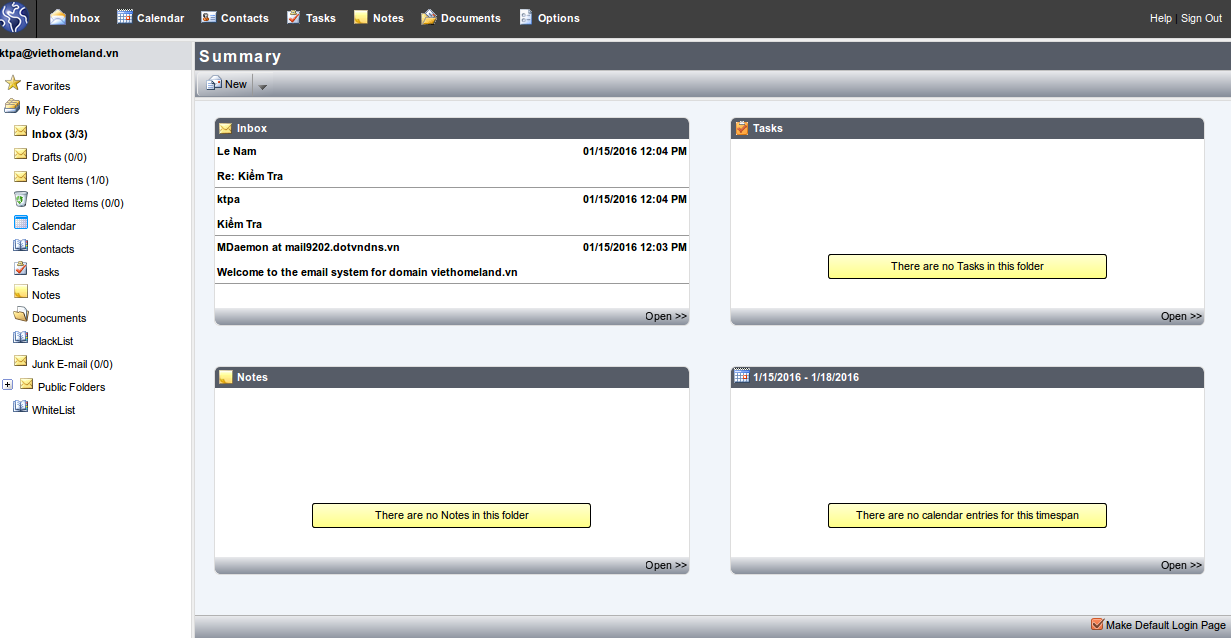Click the My Folders label
1231x638 pixels.
point(53,111)
